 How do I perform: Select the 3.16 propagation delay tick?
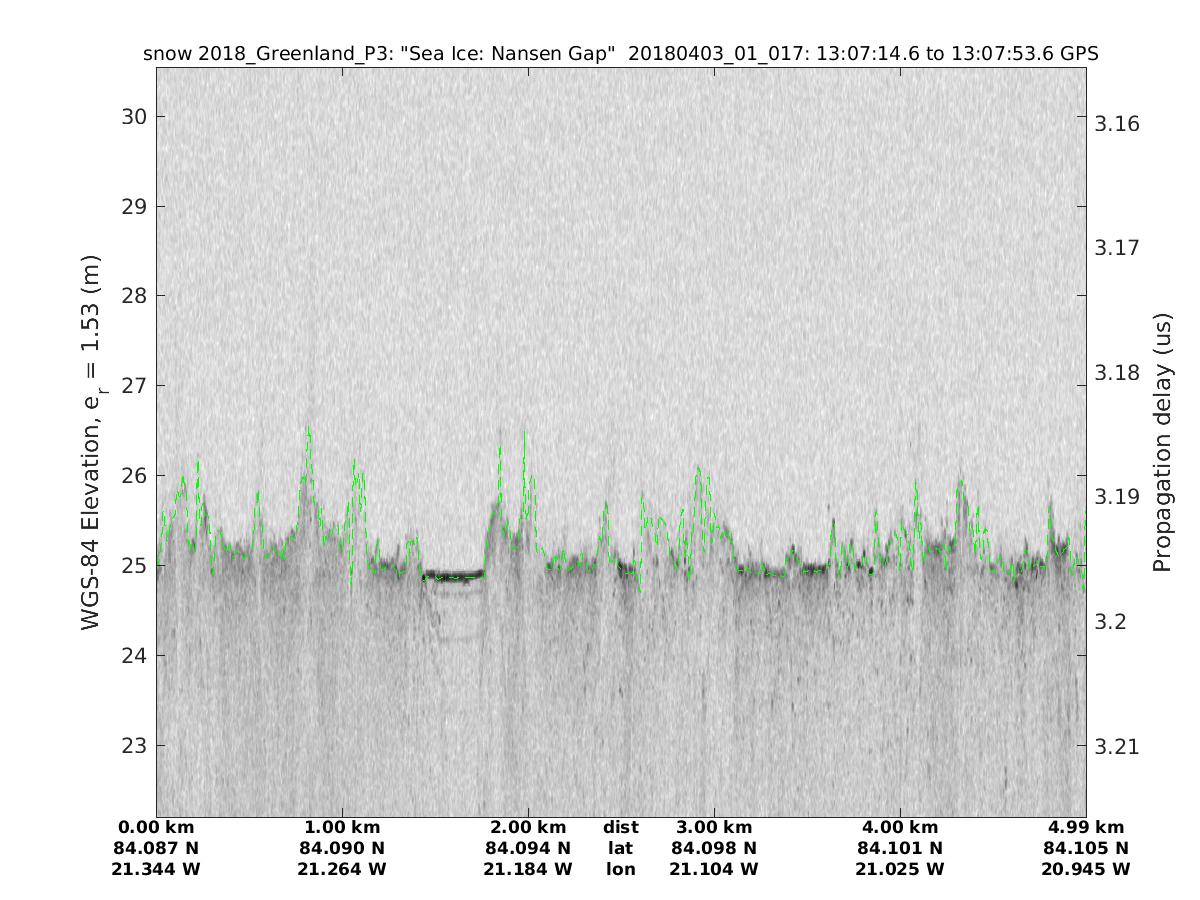(1118, 124)
